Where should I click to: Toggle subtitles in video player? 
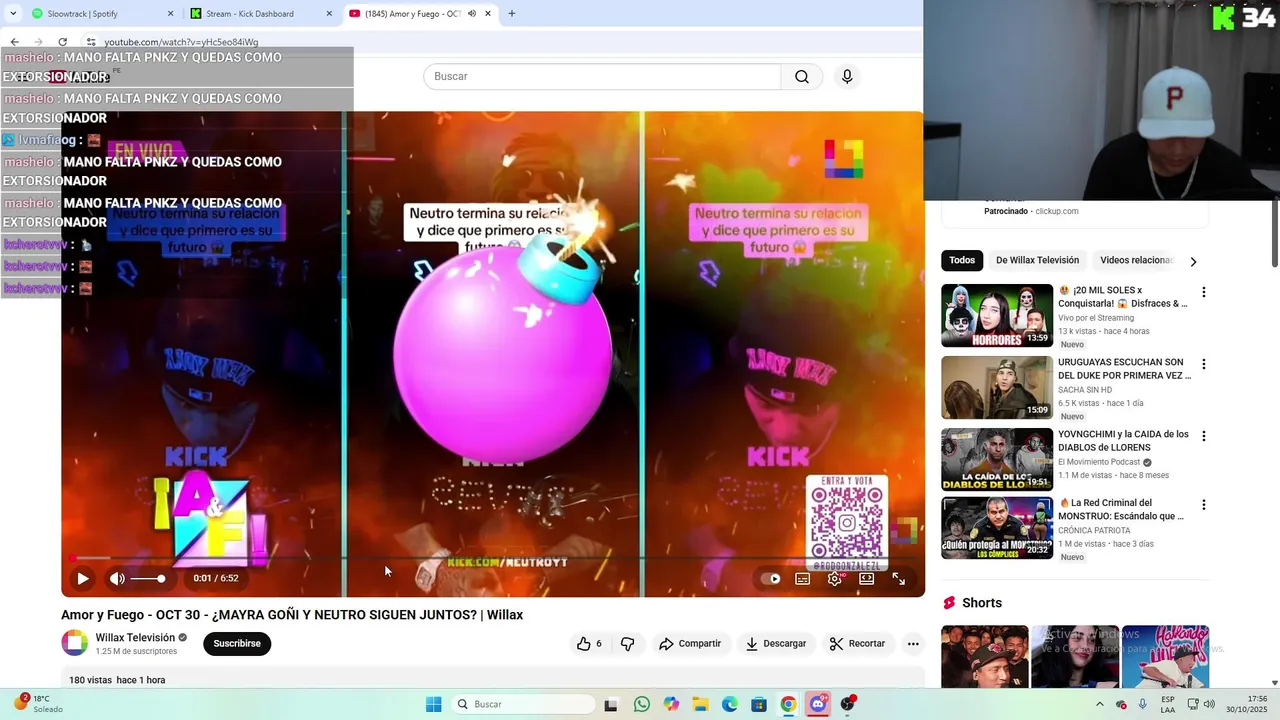[x=802, y=578]
